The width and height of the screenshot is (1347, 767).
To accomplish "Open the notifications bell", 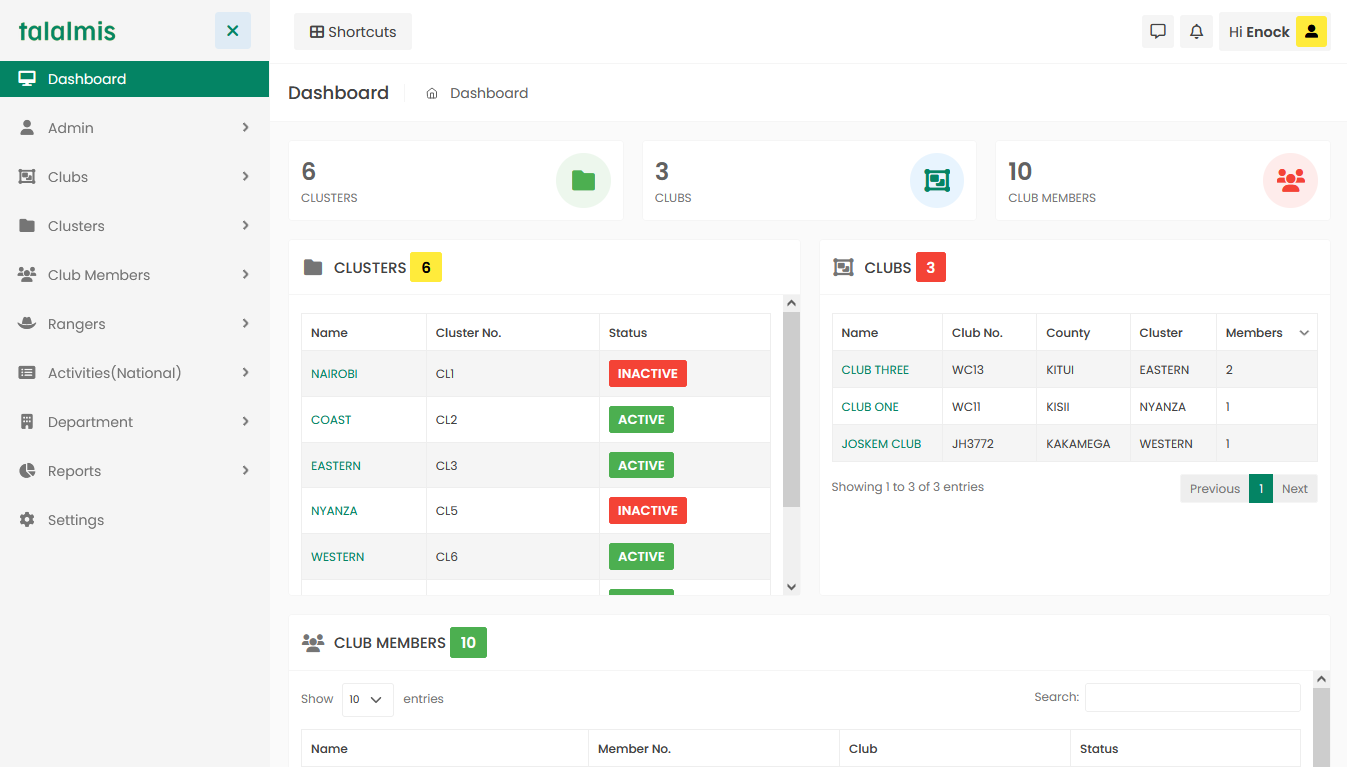I will [x=1196, y=31].
